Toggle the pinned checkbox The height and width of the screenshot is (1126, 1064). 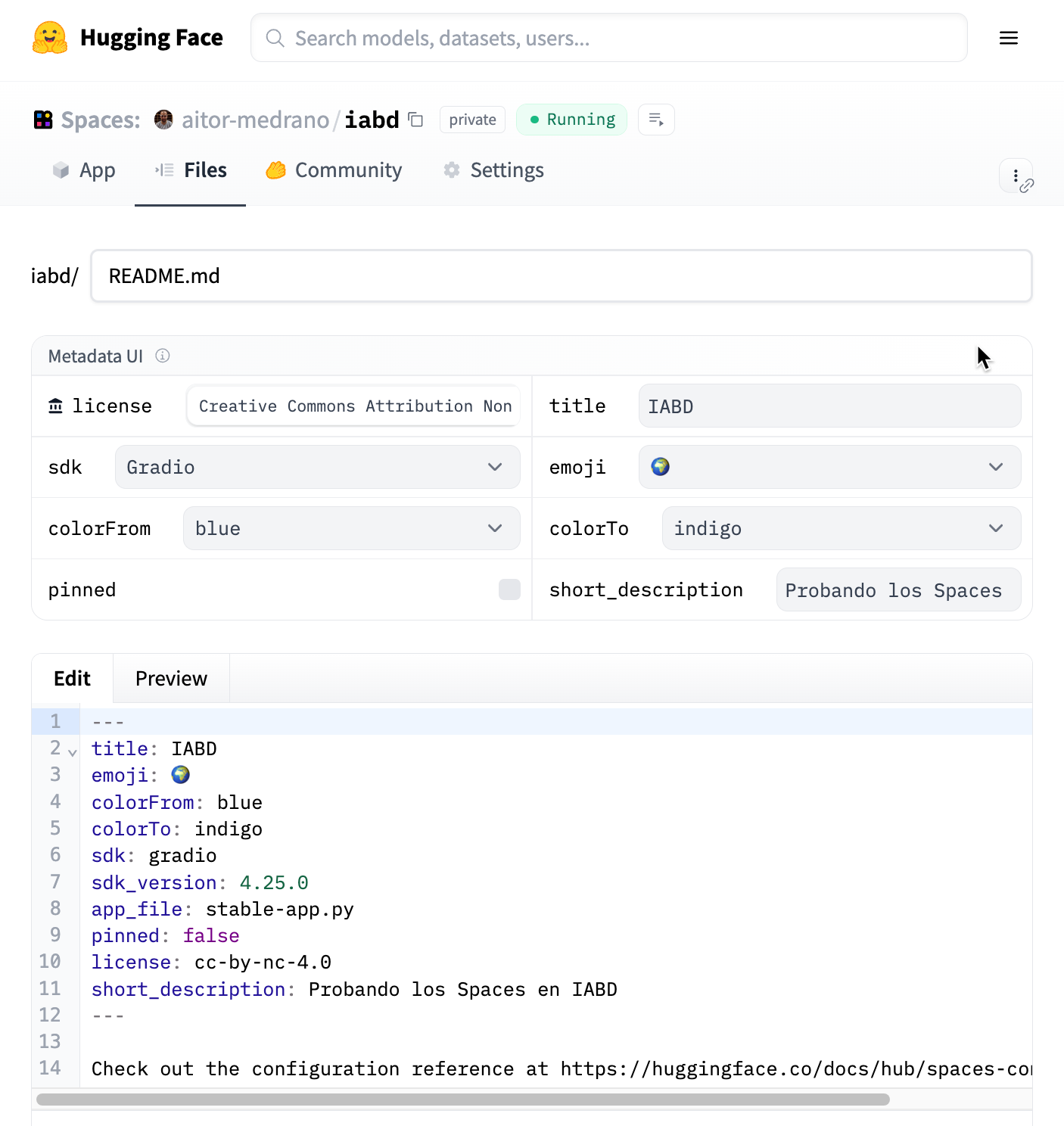point(509,589)
